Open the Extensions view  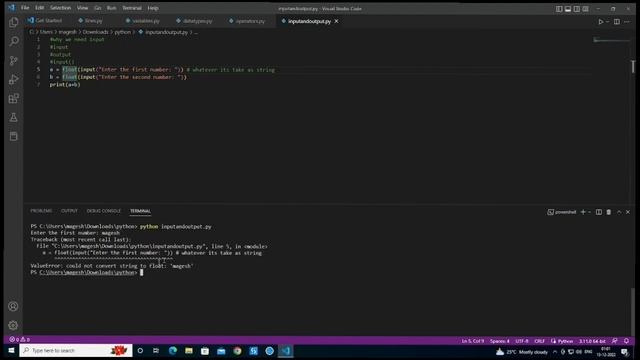tap(13, 98)
